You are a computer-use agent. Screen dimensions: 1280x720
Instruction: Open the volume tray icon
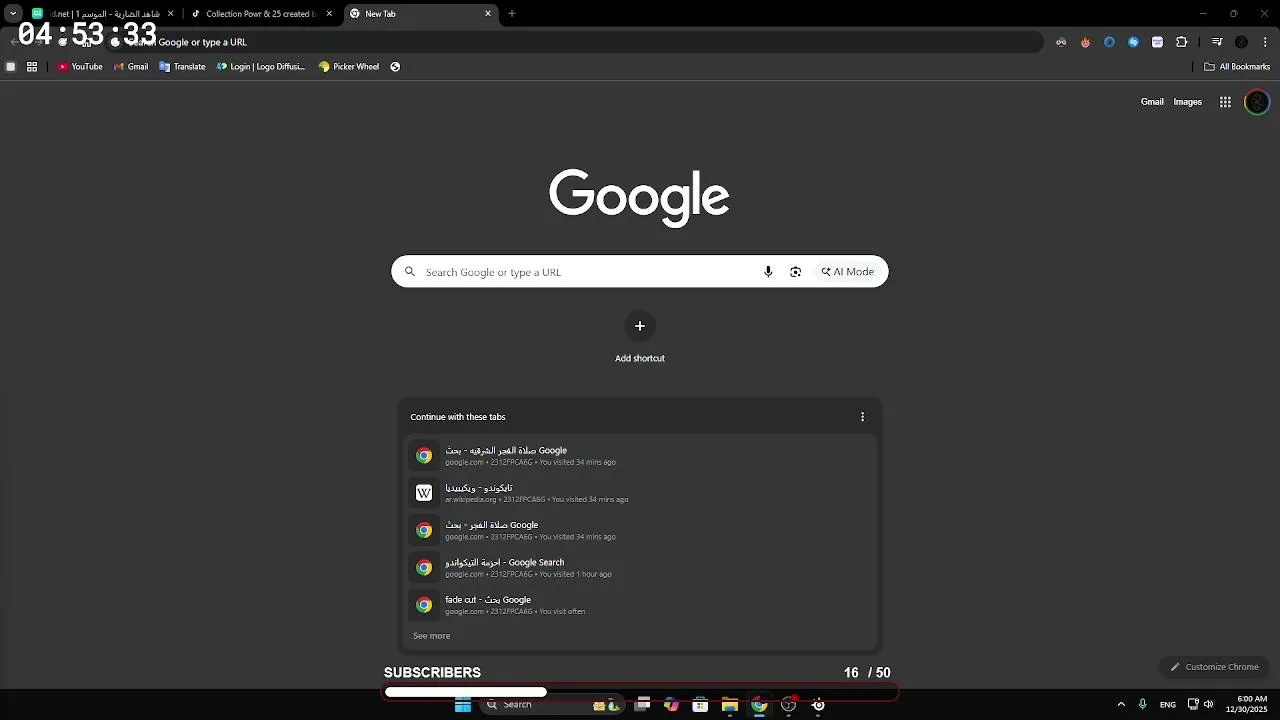pyautogui.click(x=1208, y=705)
